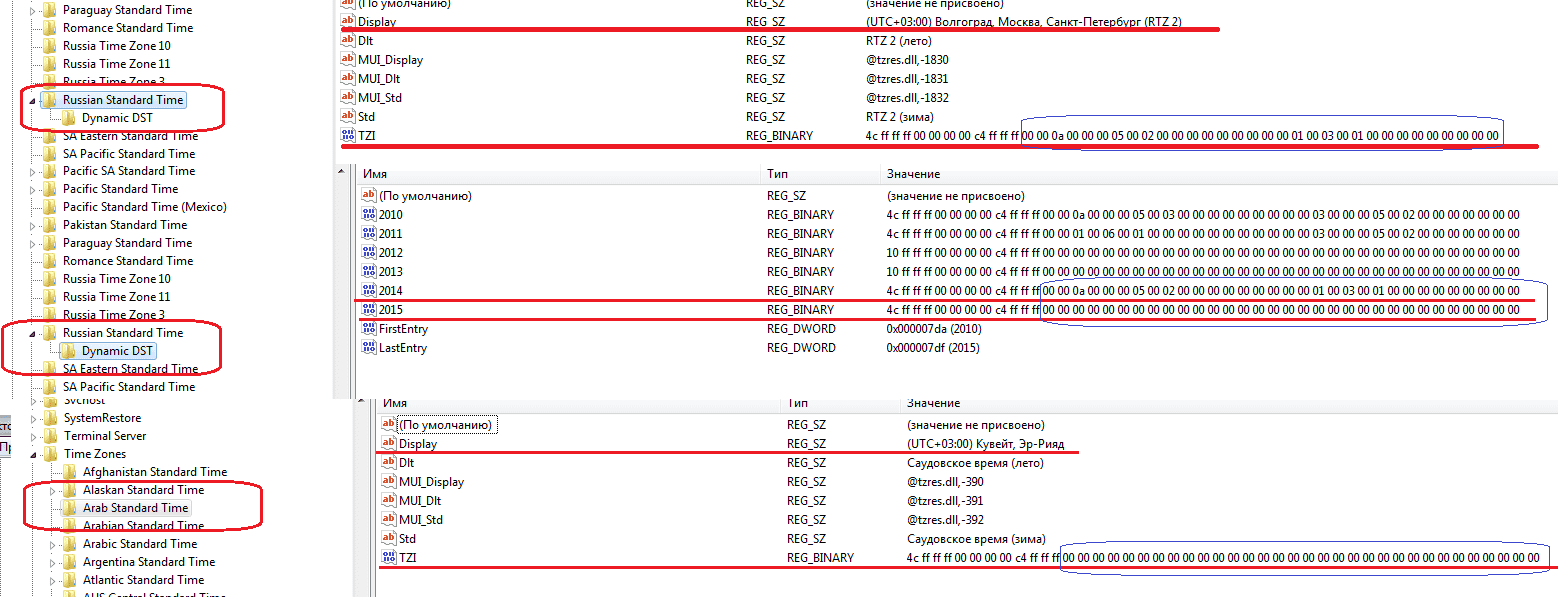Open the Atlantic Standard Time key

click(x=143, y=580)
